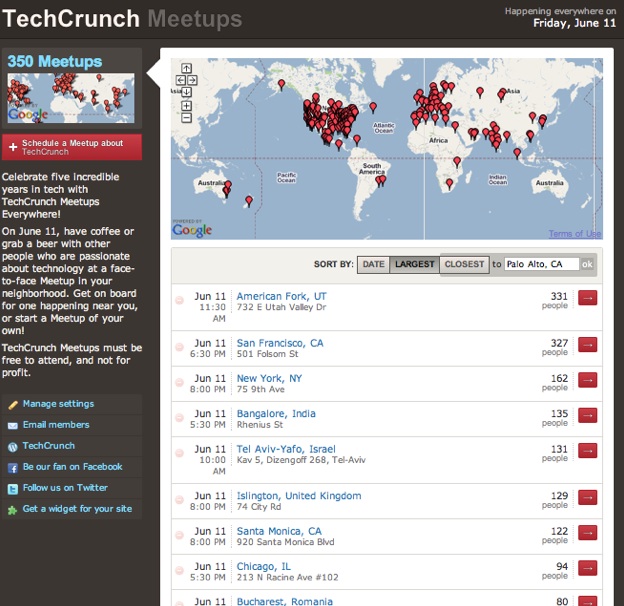Open the American Fork, UT meetup
The image size is (624, 606).
click(281, 296)
